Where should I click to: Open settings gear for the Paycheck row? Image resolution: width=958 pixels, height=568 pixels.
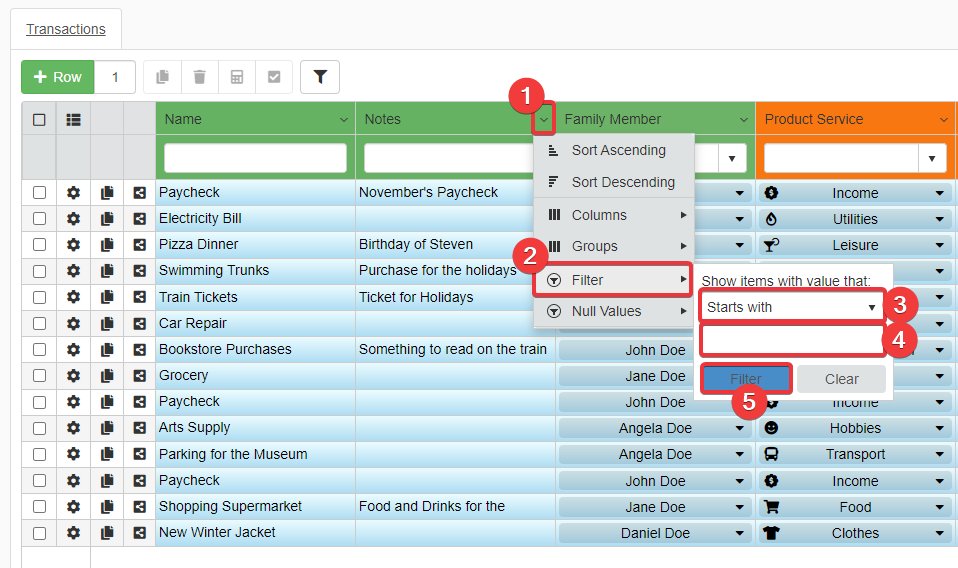pyautogui.click(x=73, y=192)
